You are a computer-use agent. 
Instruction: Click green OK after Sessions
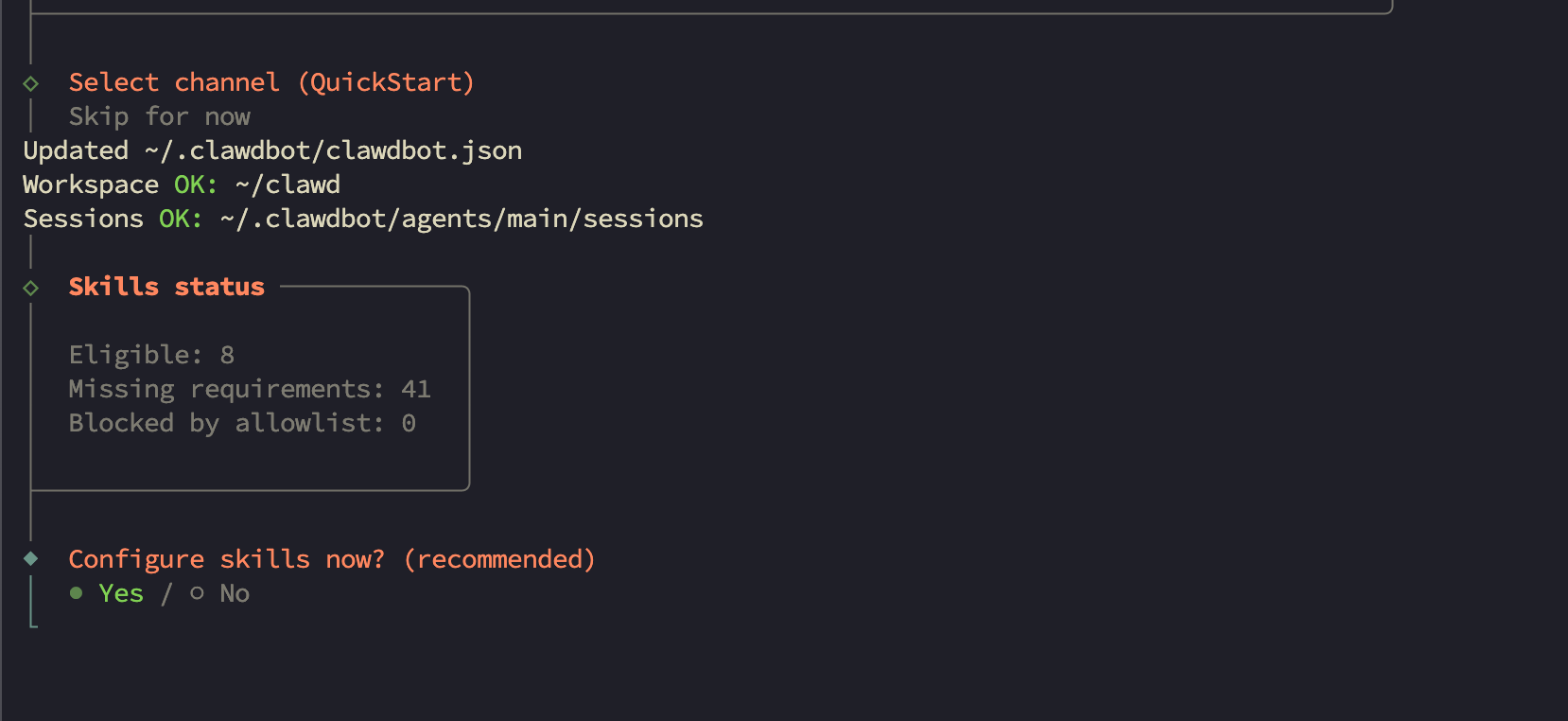(x=180, y=219)
